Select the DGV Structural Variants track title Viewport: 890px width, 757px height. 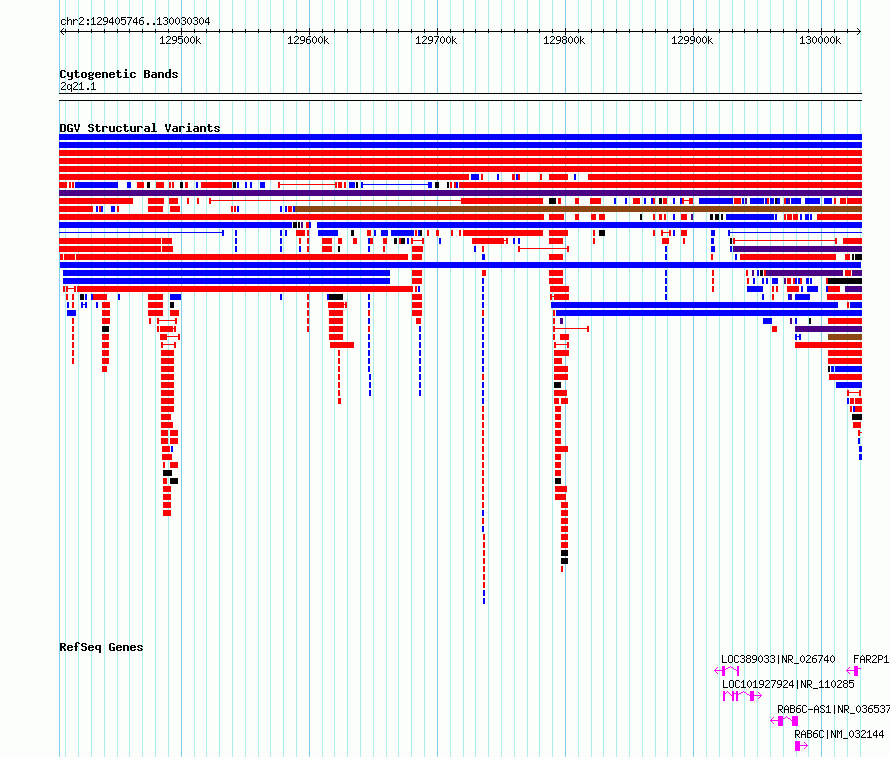[x=140, y=128]
